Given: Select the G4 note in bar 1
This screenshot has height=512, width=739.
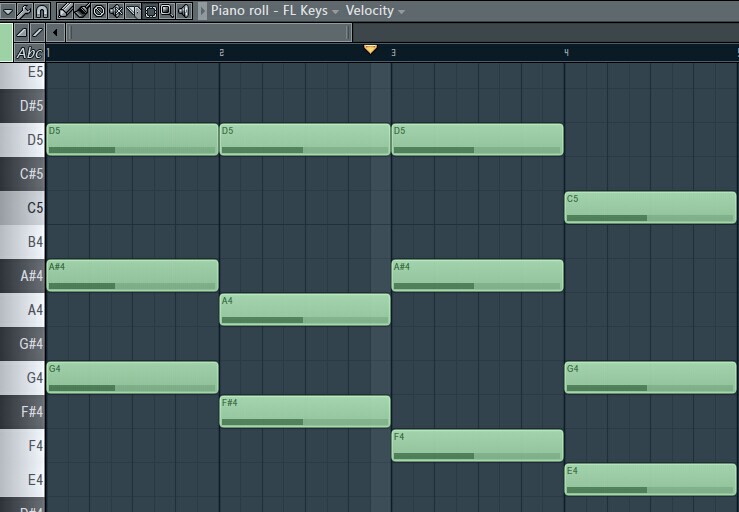Looking at the screenshot, I should click(x=132, y=378).
